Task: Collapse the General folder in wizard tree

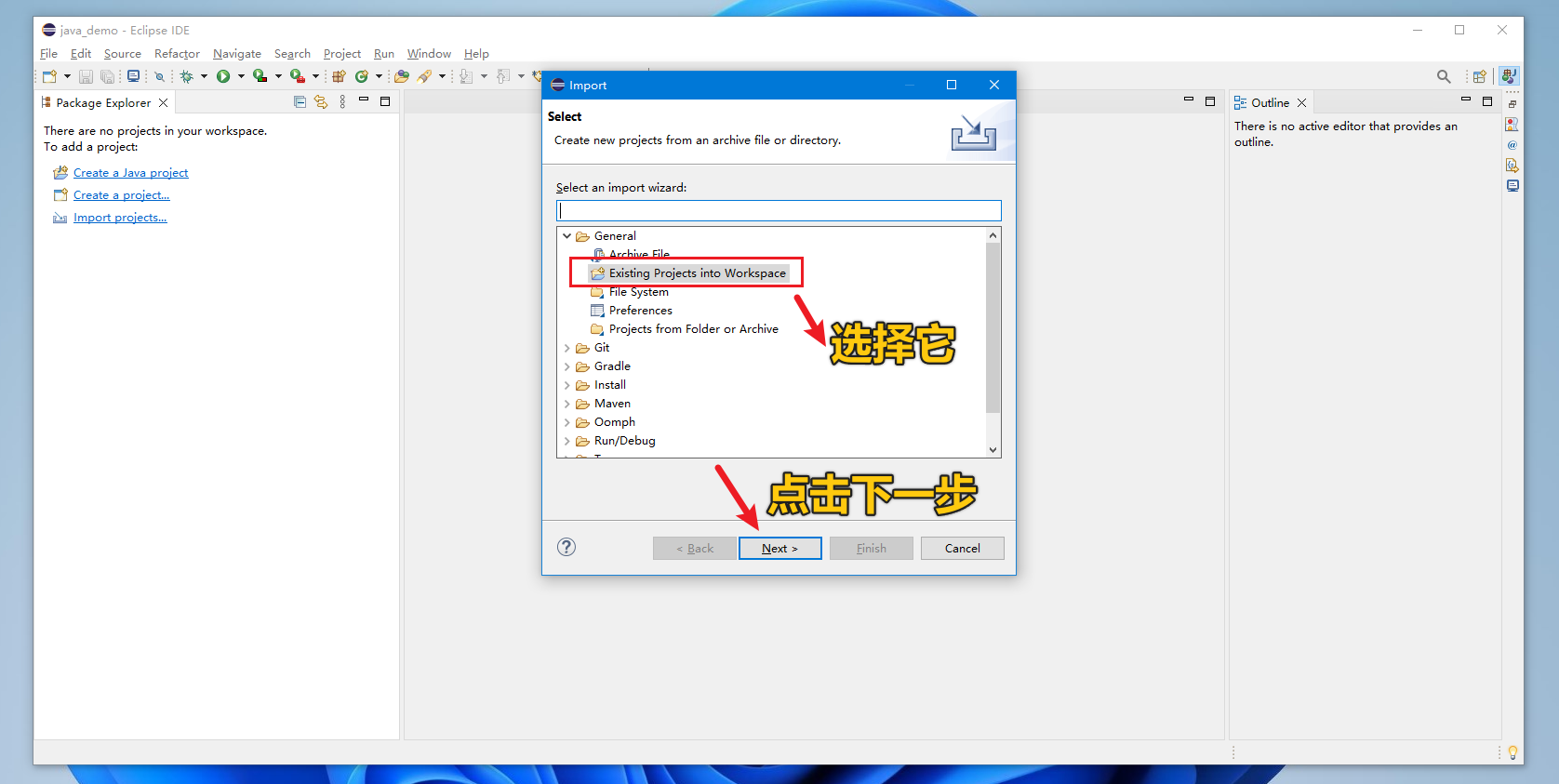Action: coord(566,236)
